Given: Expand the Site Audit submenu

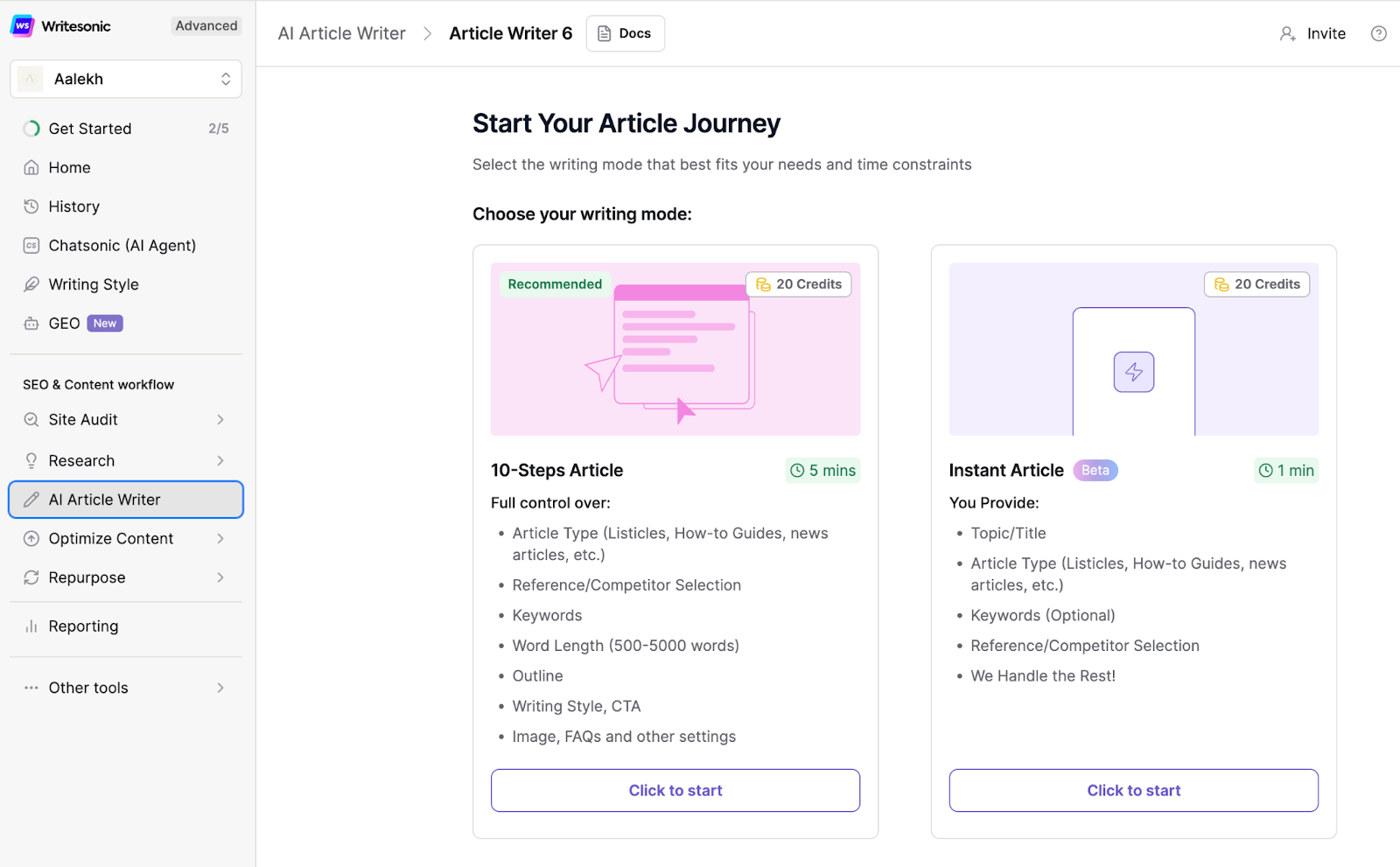Looking at the screenshot, I should tap(220, 420).
